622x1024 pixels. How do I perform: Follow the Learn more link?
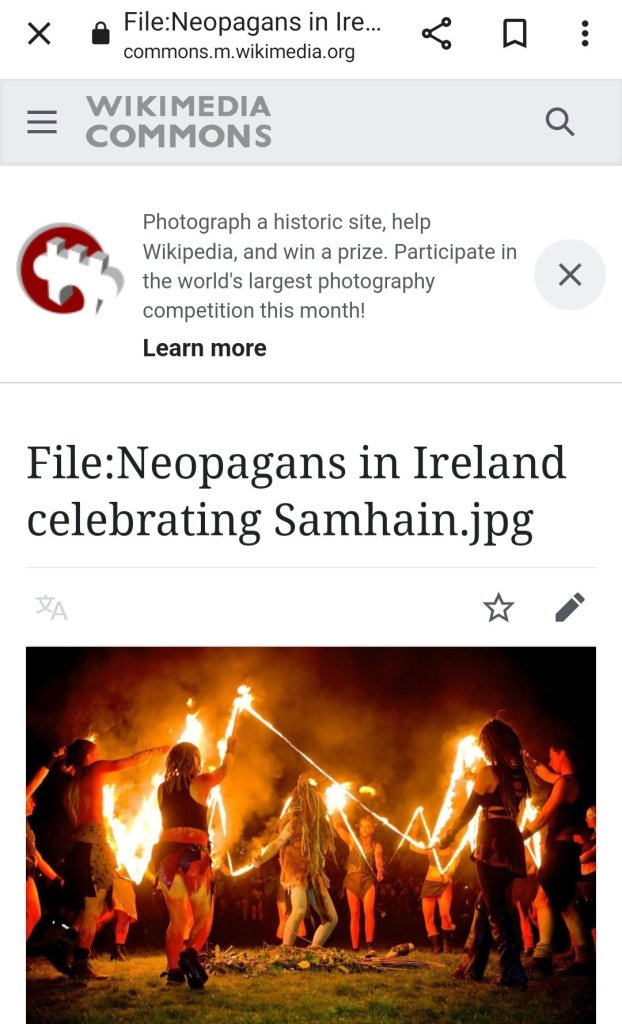tap(205, 348)
